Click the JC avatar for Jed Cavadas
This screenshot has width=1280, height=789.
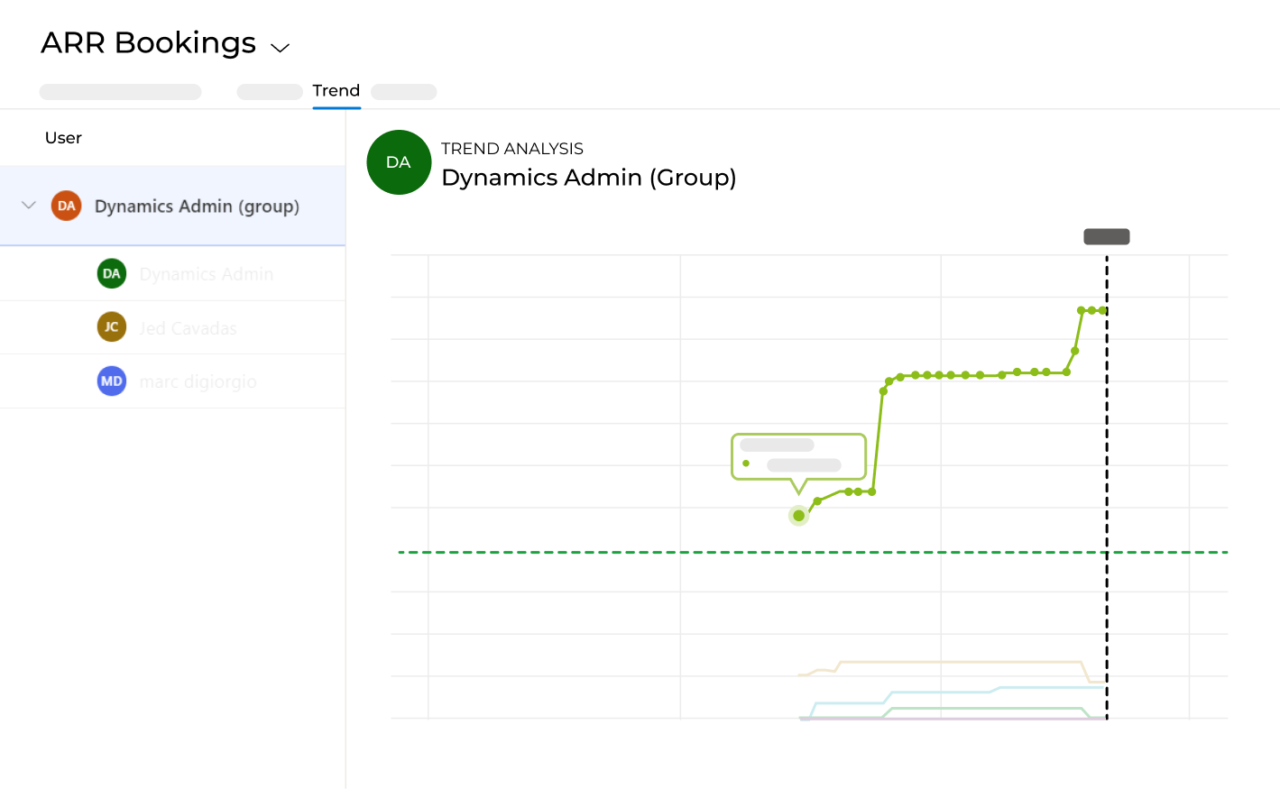pos(111,327)
